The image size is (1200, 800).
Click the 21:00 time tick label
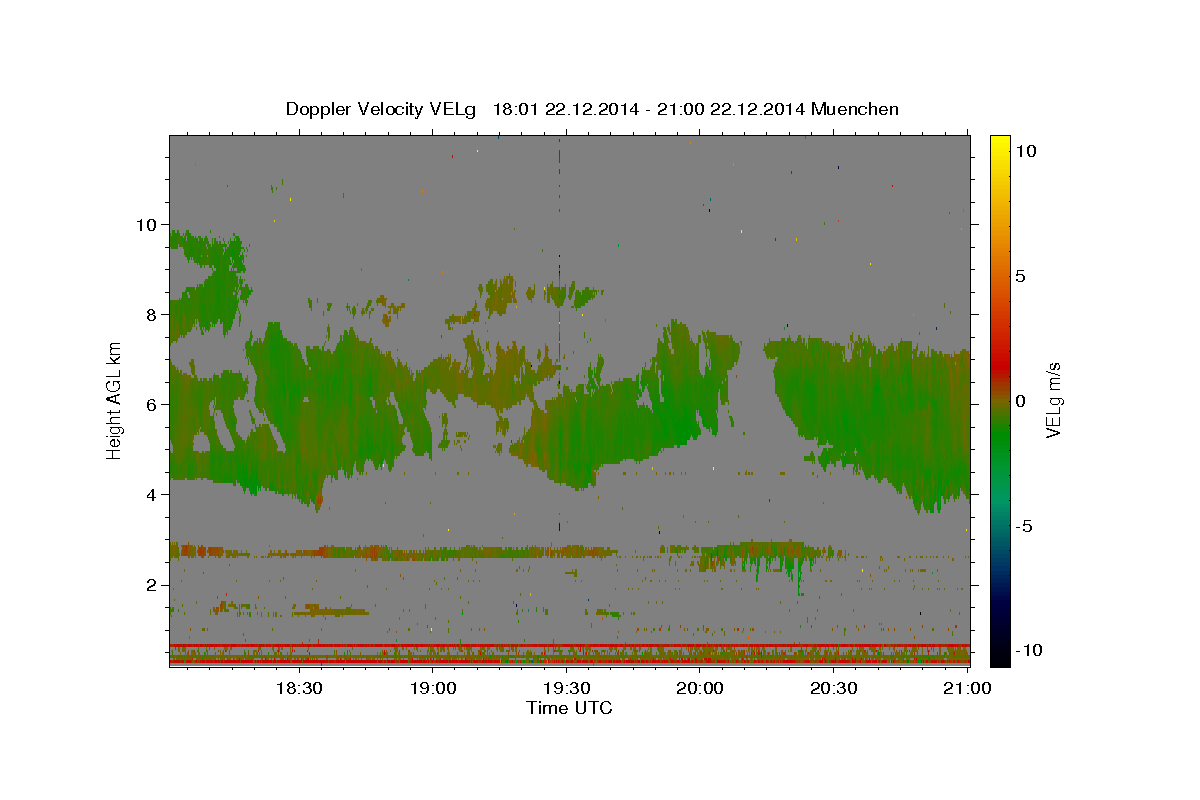pos(966,688)
